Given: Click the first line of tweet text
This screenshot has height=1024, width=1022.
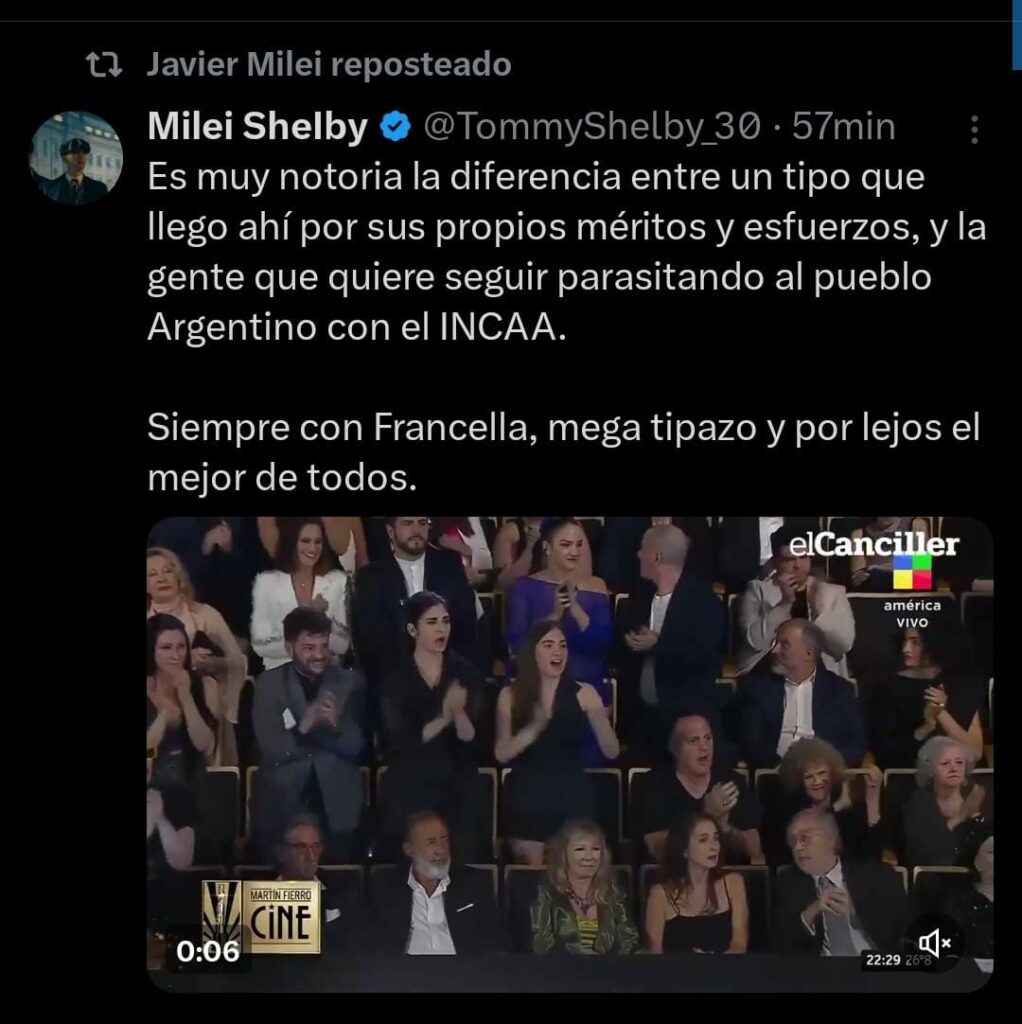Looking at the screenshot, I should [536, 177].
